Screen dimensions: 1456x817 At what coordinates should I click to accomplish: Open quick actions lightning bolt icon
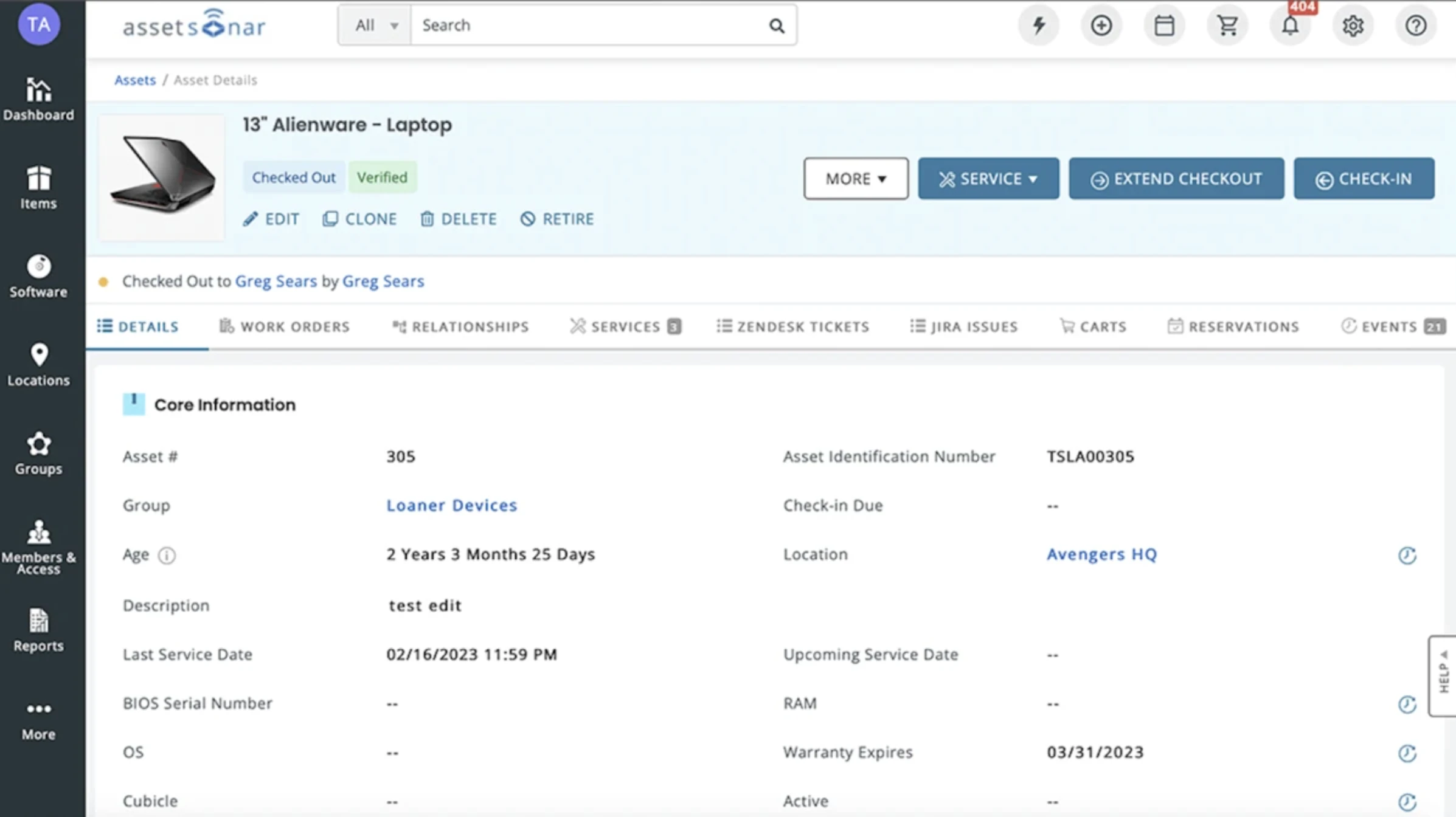tap(1038, 26)
